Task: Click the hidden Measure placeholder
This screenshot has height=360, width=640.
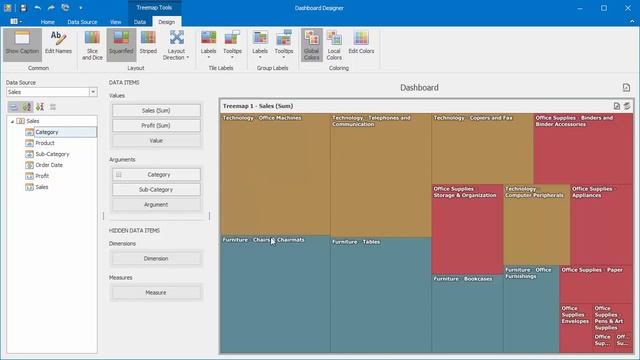Action: 156,292
